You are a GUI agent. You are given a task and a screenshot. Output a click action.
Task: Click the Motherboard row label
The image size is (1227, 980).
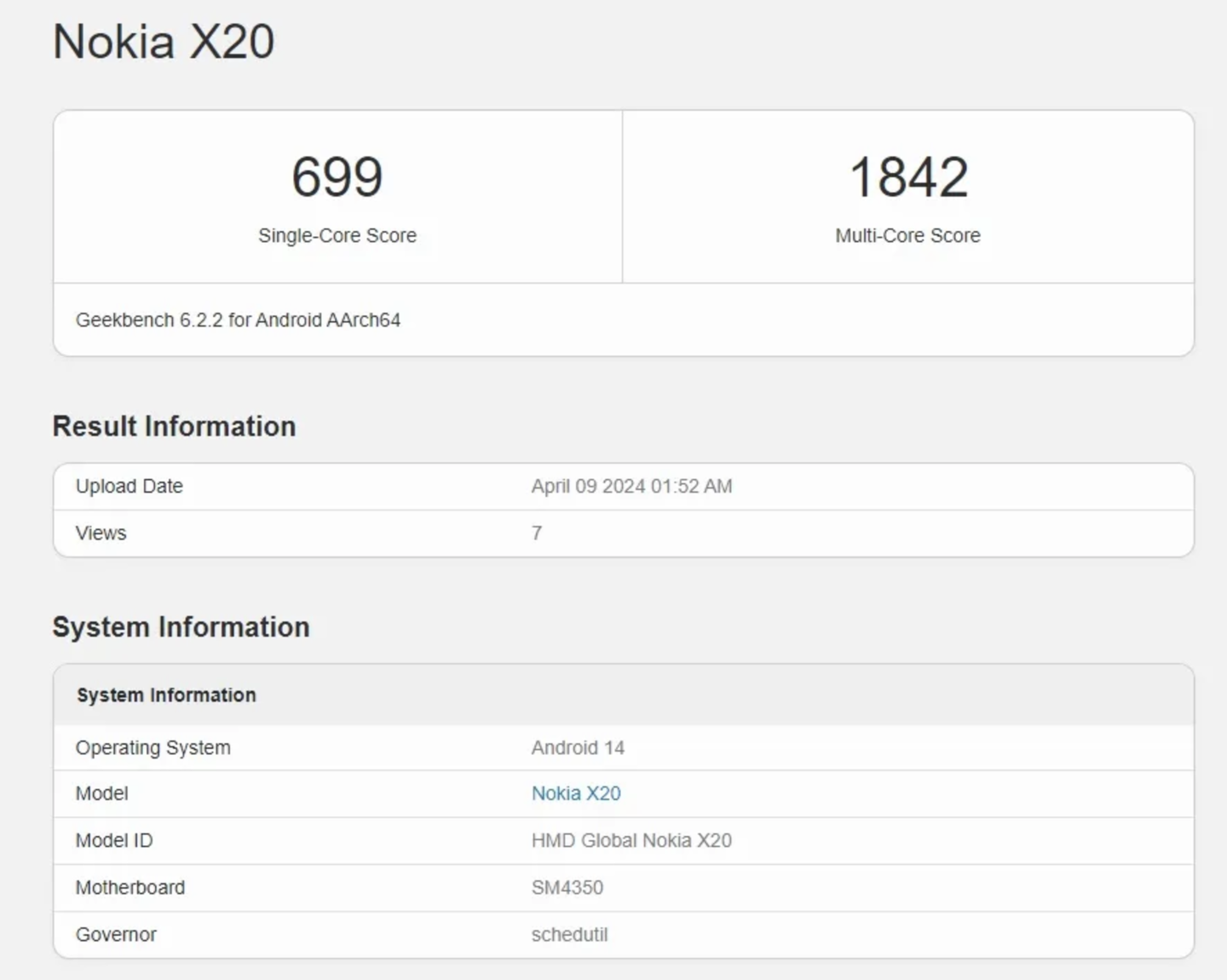(x=130, y=888)
